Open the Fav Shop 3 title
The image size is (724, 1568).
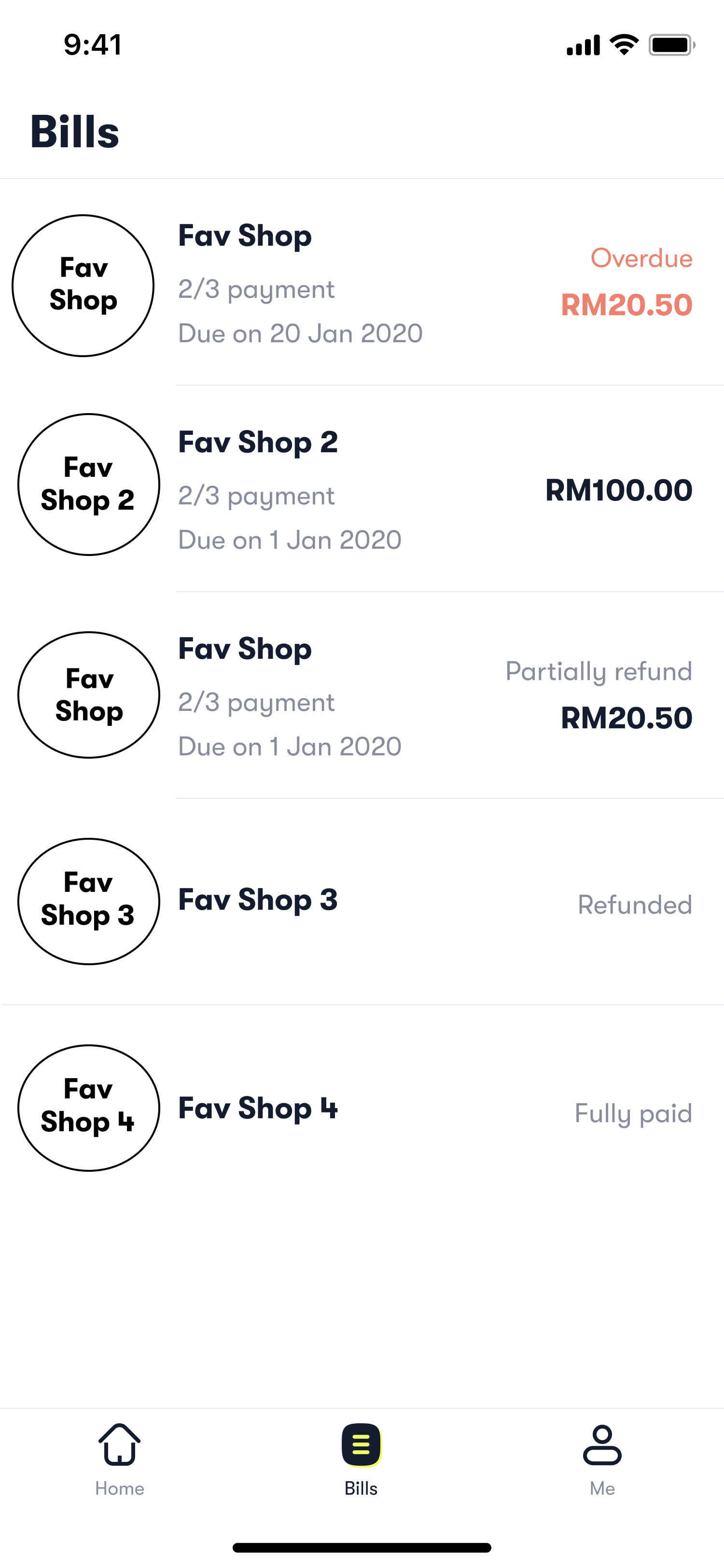pos(258,900)
